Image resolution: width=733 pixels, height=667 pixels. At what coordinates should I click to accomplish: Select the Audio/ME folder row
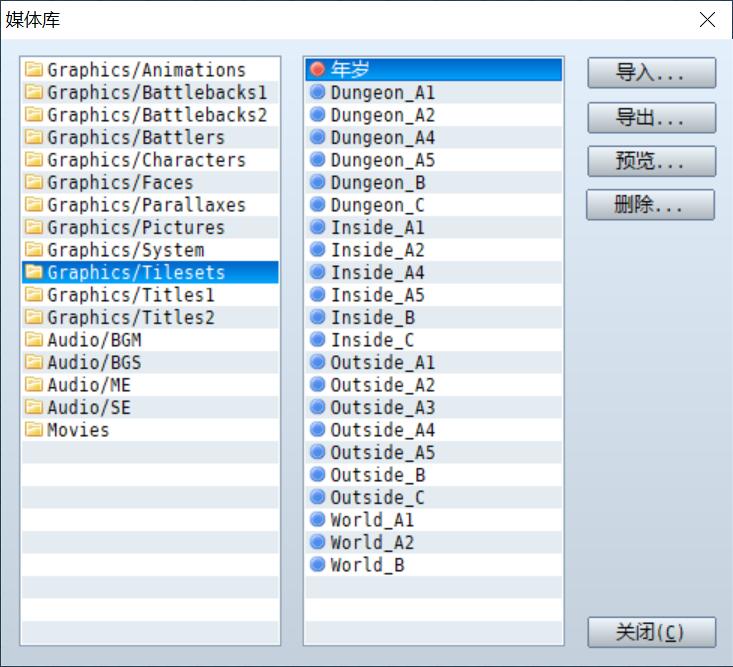[x=150, y=385]
